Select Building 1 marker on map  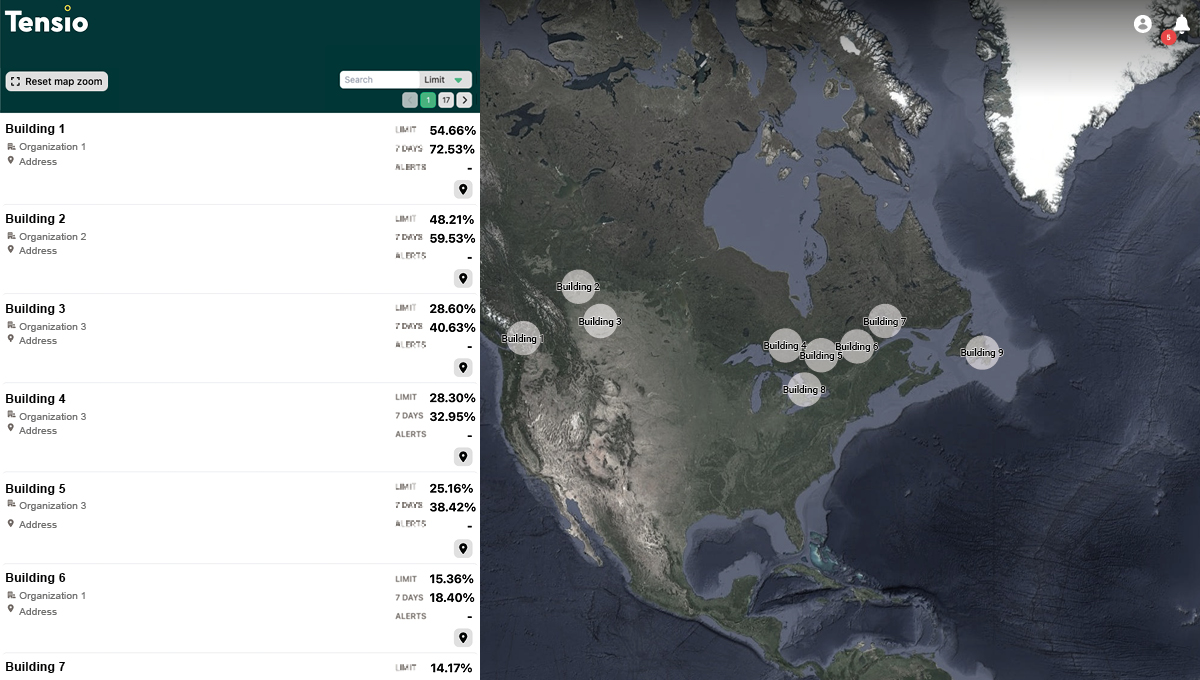pos(523,338)
